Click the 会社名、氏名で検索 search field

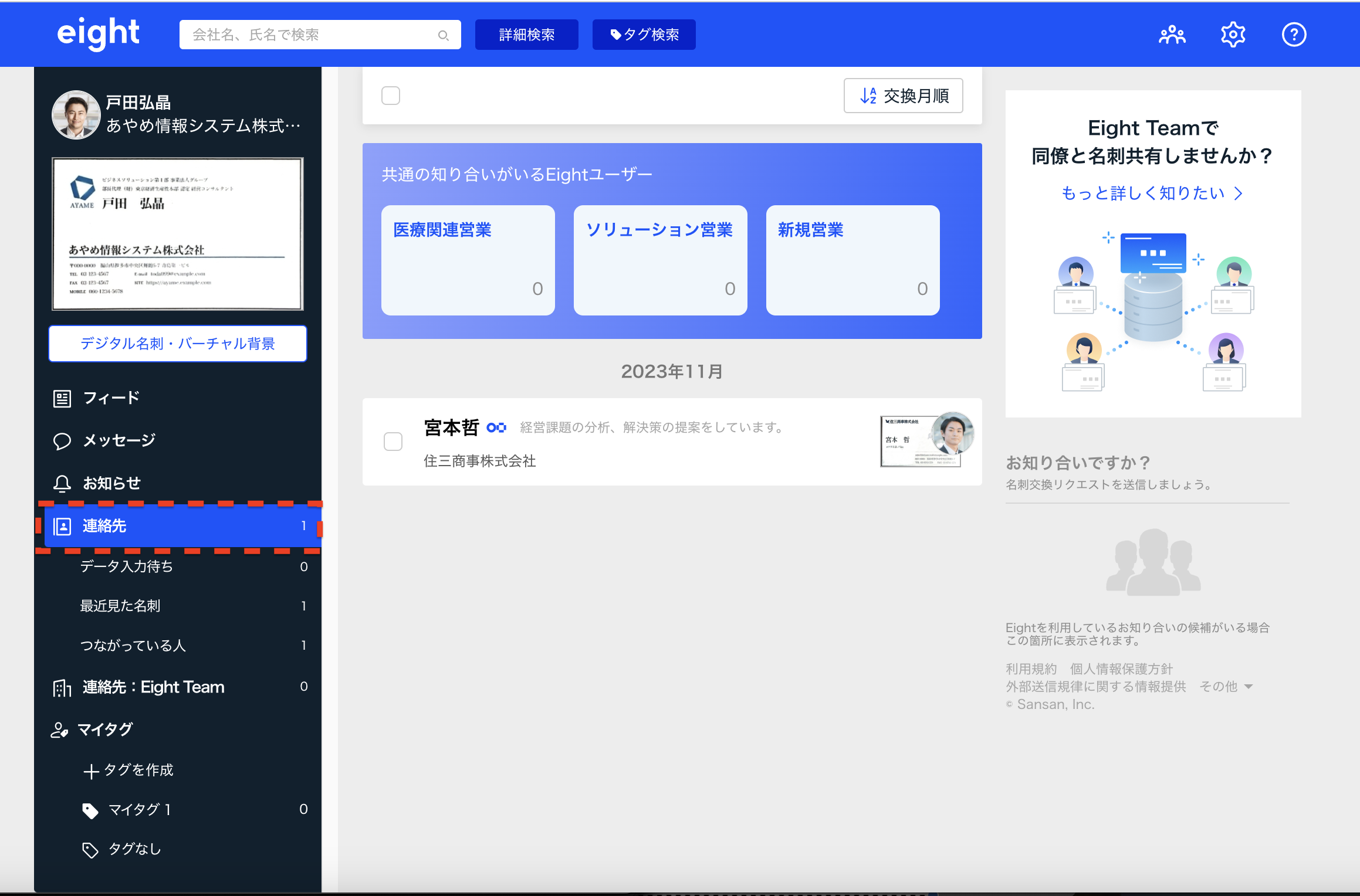pos(320,35)
